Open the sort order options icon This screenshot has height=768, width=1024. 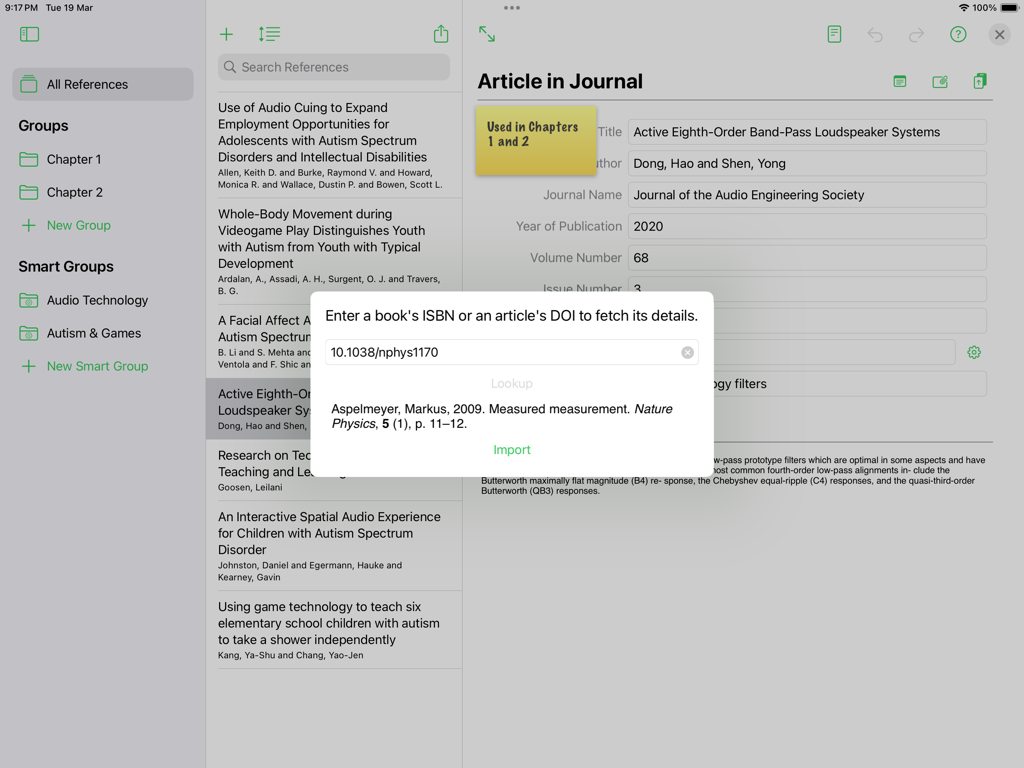point(268,33)
